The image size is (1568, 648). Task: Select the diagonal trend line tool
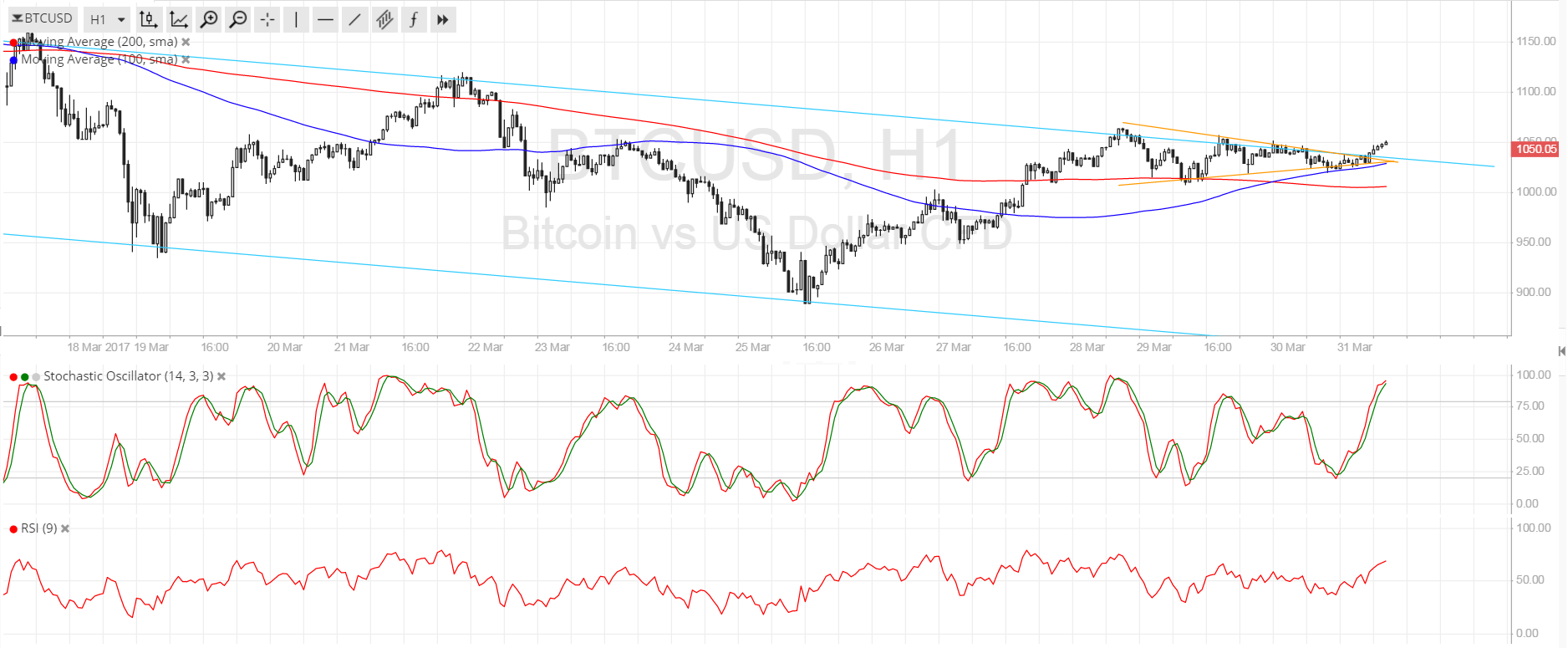coord(354,19)
